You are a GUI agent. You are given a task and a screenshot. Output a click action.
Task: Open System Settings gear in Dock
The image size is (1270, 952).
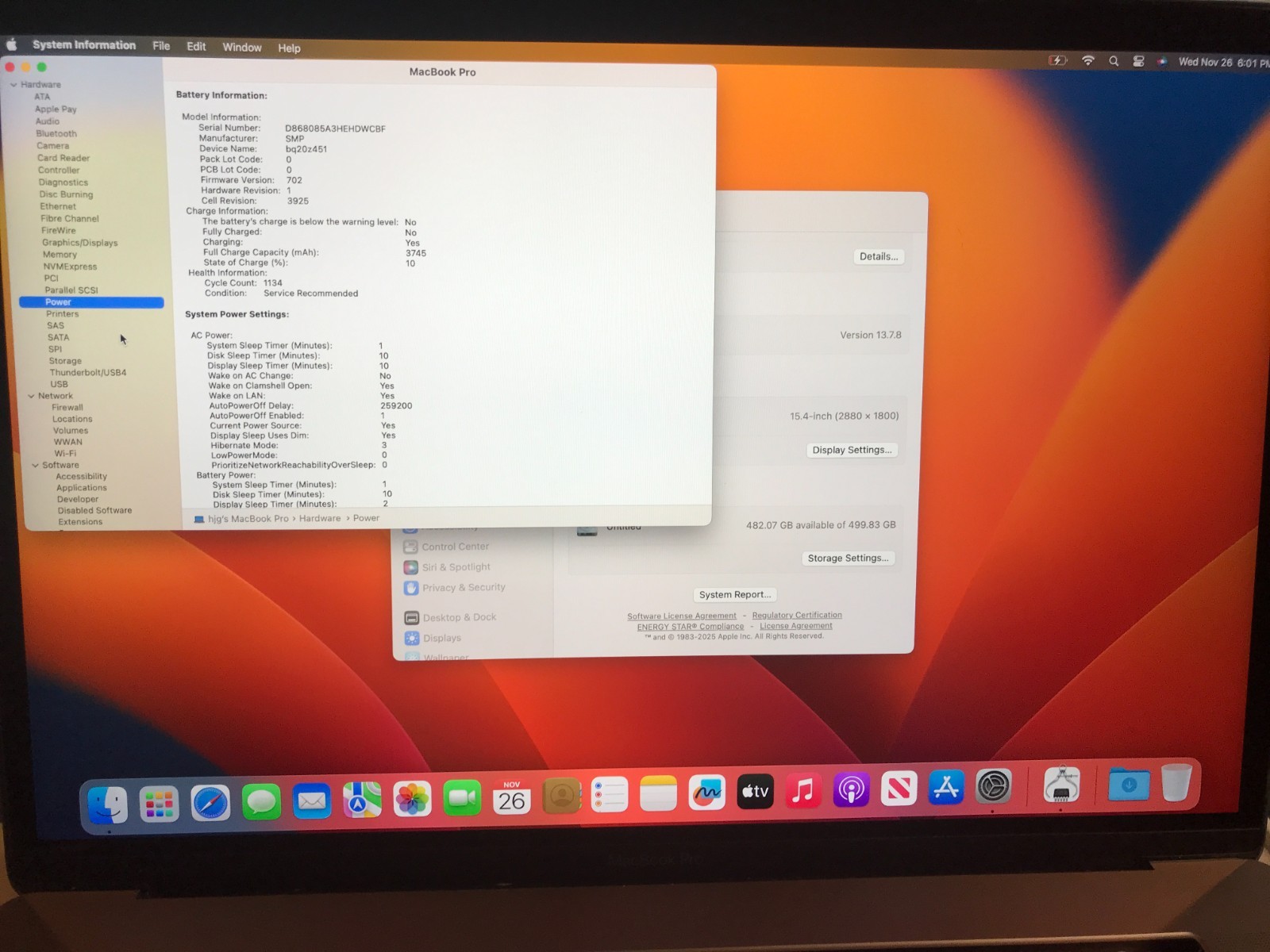tap(994, 787)
